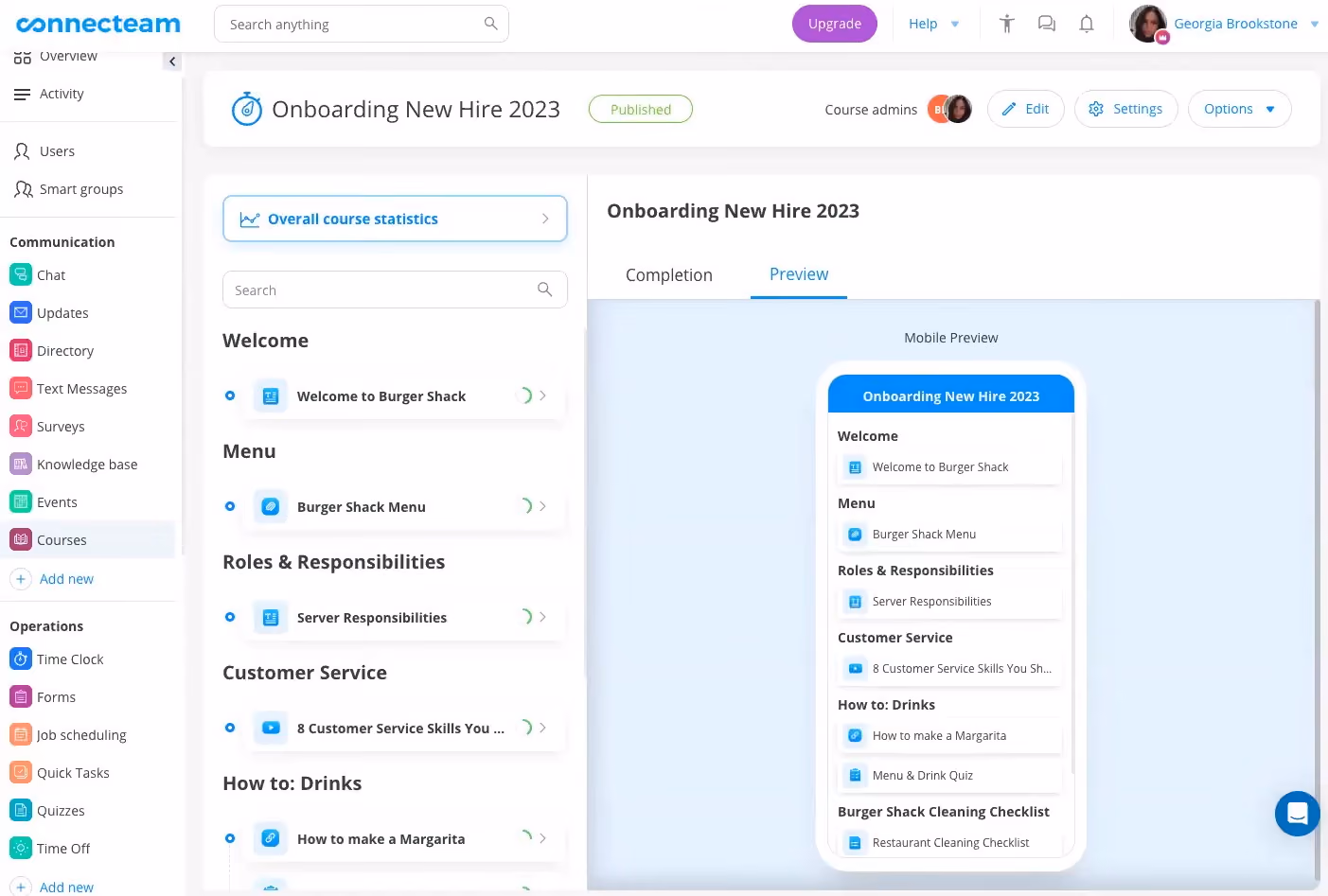Viewport: 1328px width, 896px height.
Task: Click Add new under Operations
Action: click(x=53, y=887)
